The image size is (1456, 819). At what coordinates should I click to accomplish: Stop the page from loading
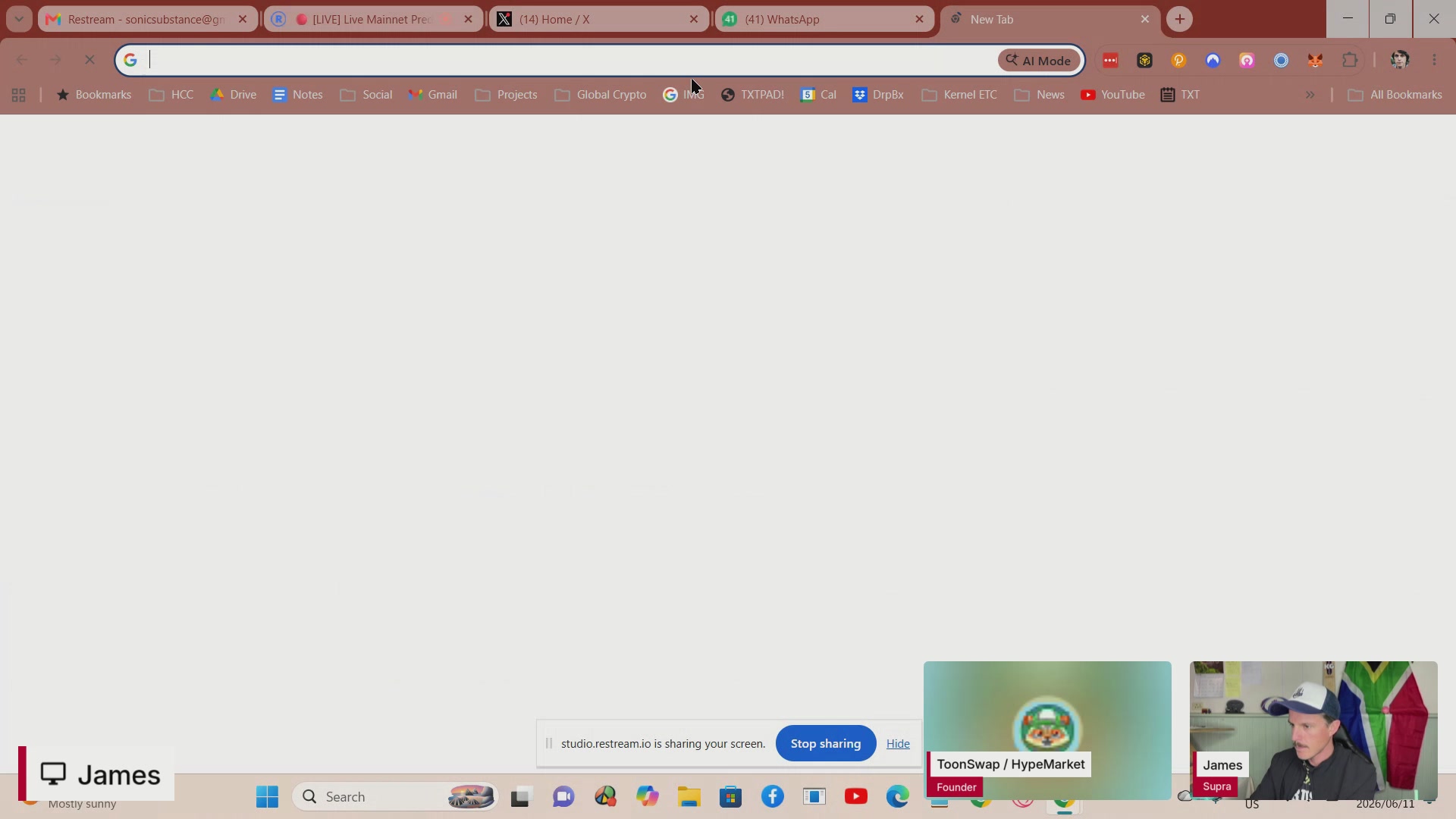click(x=89, y=60)
